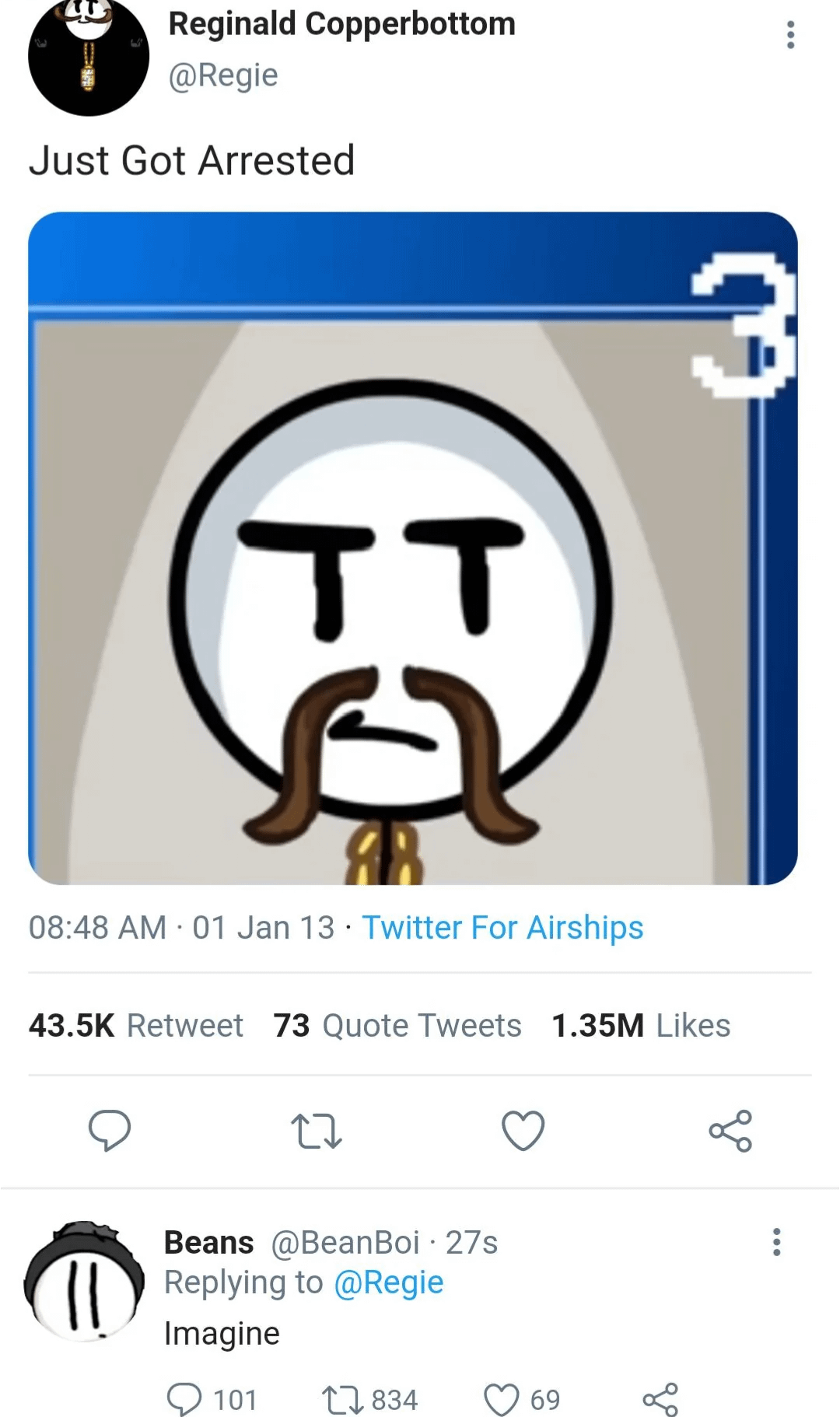Like the Just Got Arrested tweet
The width and height of the screenshot is (840, 1417).
coord(523,1131)
